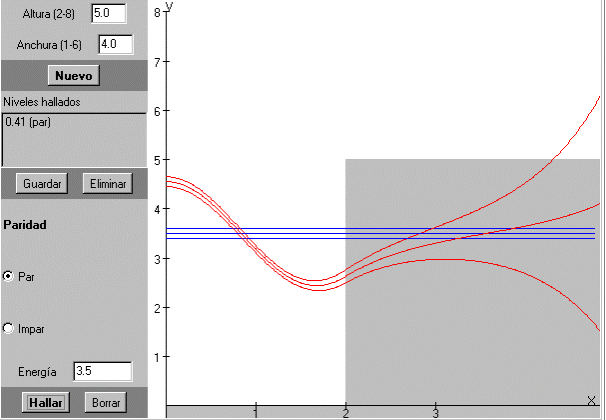The image size is (606, 420).
Task: Click the Nuevo button
Action: (x=73, y=75)
